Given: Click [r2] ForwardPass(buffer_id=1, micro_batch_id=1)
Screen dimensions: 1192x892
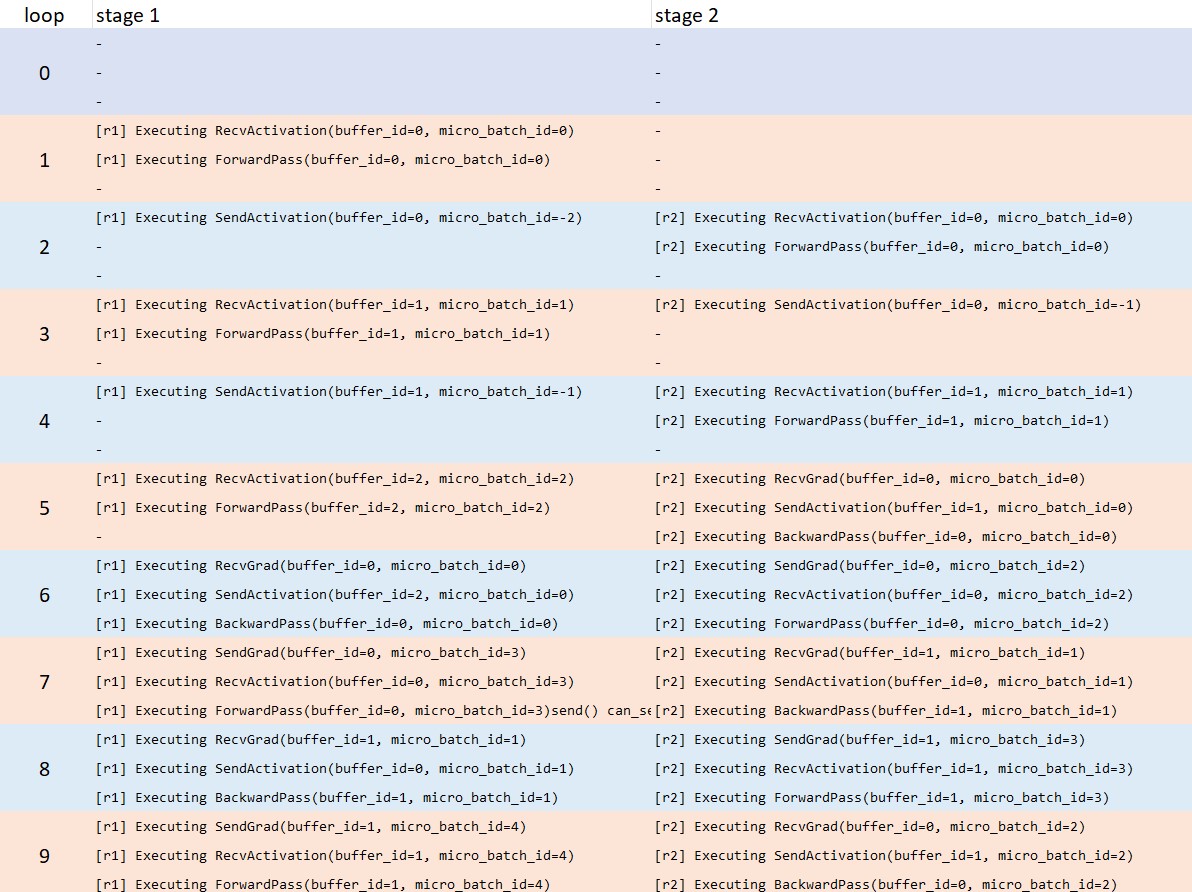Looking at the screenshot, I should coord(882,421).
